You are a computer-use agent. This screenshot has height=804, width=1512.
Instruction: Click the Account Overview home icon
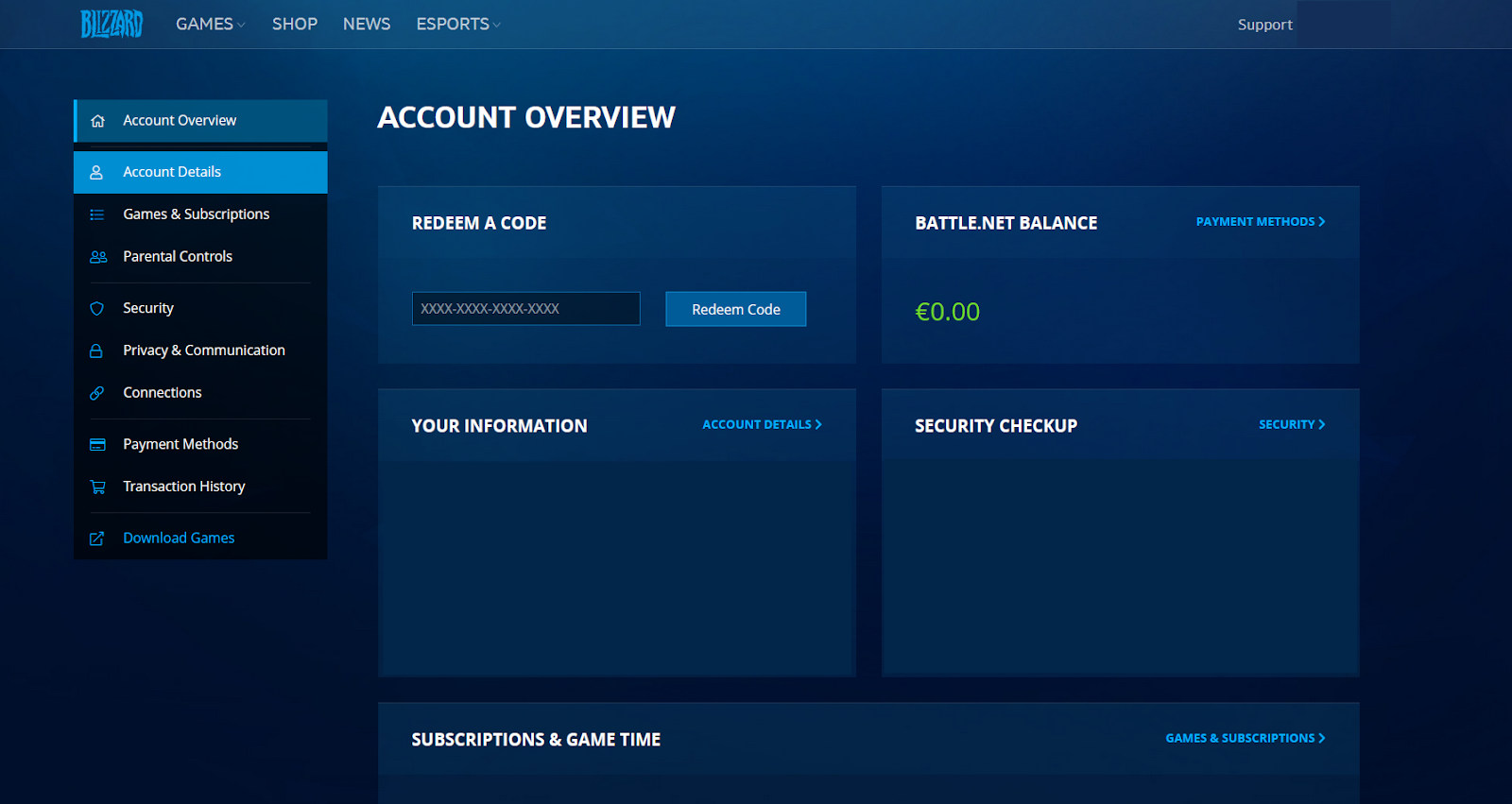[x=97, y=121]
